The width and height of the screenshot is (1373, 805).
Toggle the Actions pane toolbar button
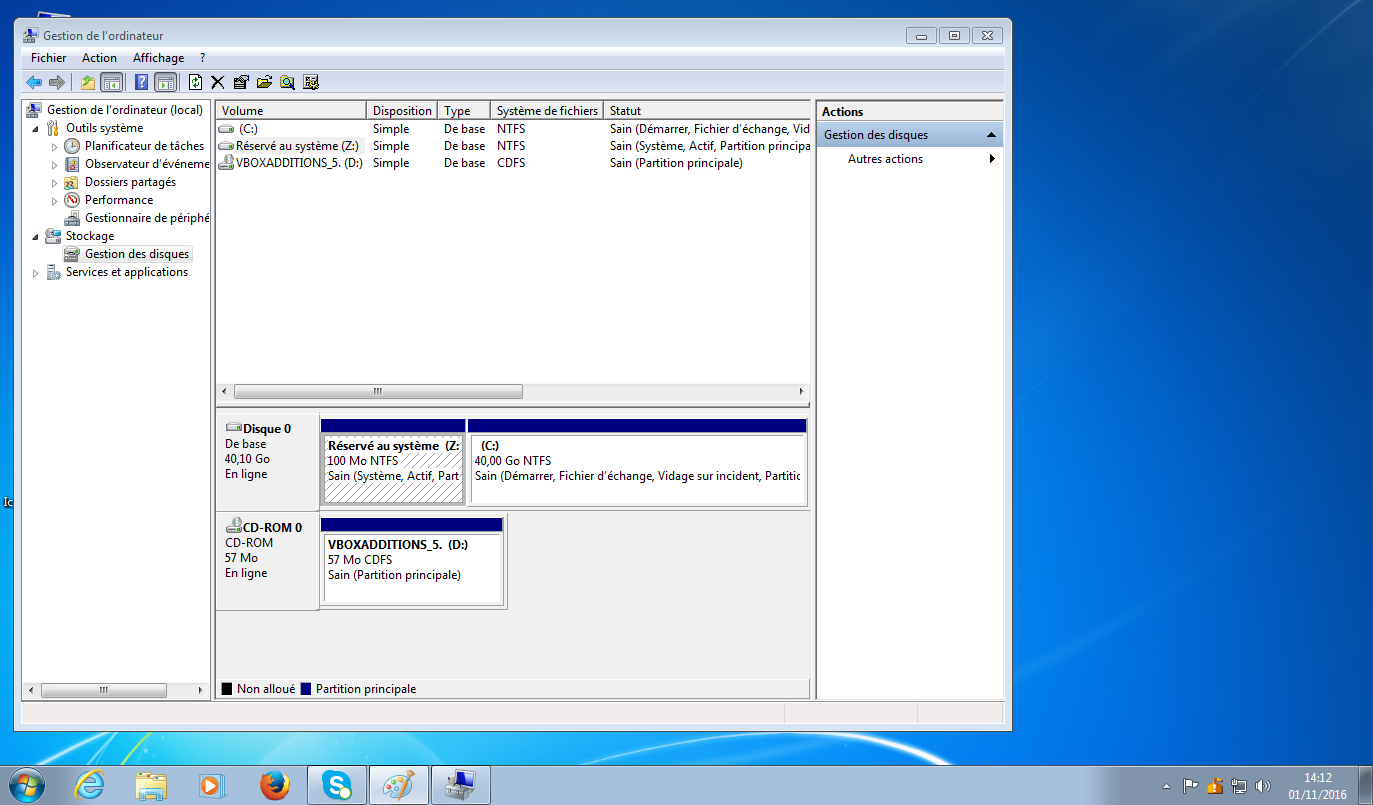pyautogui.click(x=165, y=82)
